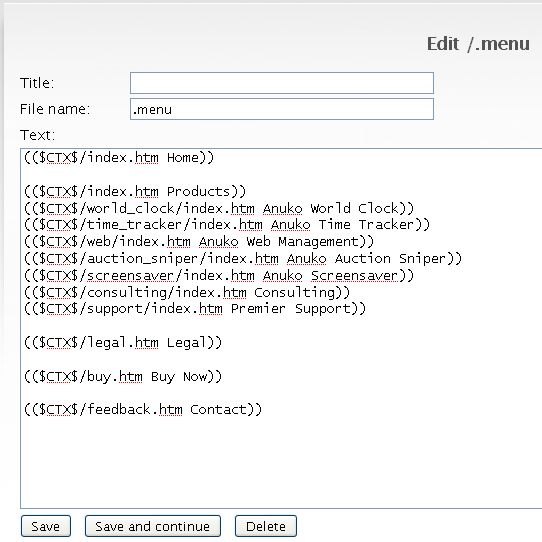The height and width of the screenshot is (542, 542).
Task: Click the Edit /.menu page heading
Action: [x=478, y=44]
